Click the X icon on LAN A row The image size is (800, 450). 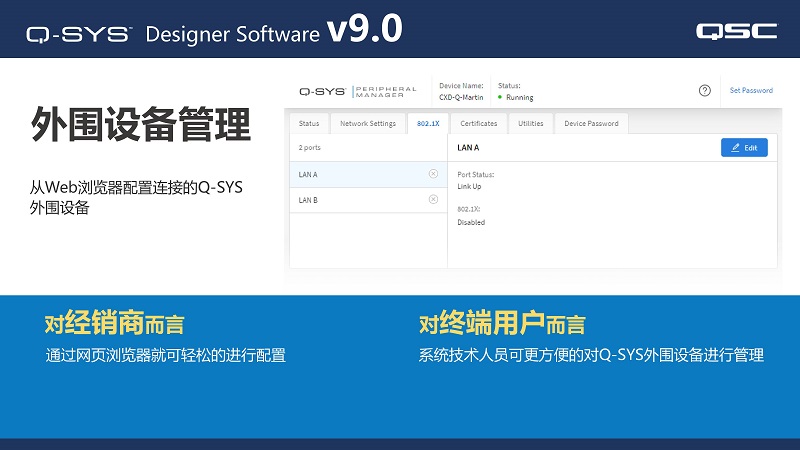click(433, 174)
